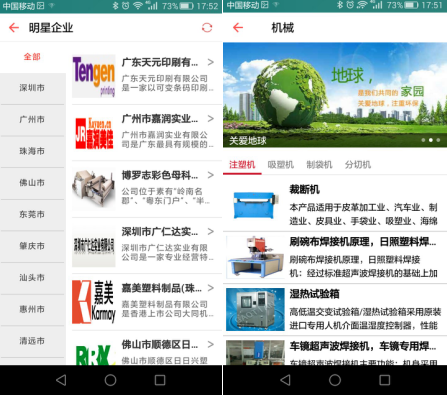Switch to the 吸塑机 tab

coord(281,165)
